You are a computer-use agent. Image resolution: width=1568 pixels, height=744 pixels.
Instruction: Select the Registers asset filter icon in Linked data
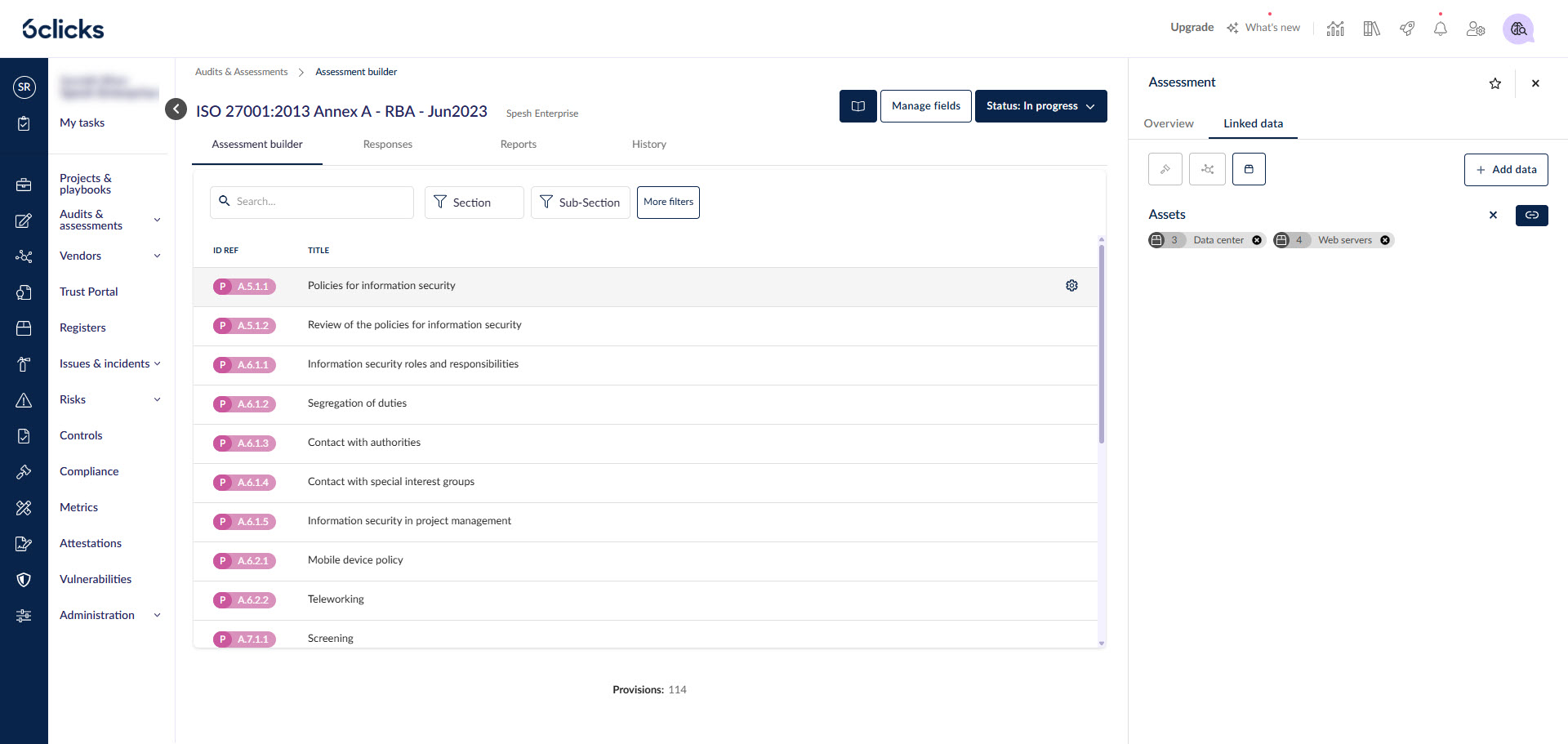pyautogui.click(x=1249, y=169)
